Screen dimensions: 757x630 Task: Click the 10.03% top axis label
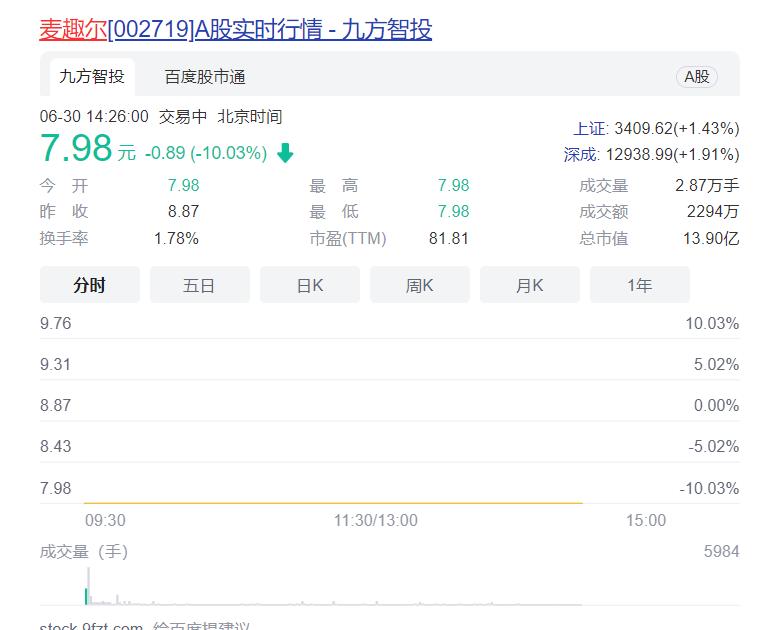(x=712, y=323)
